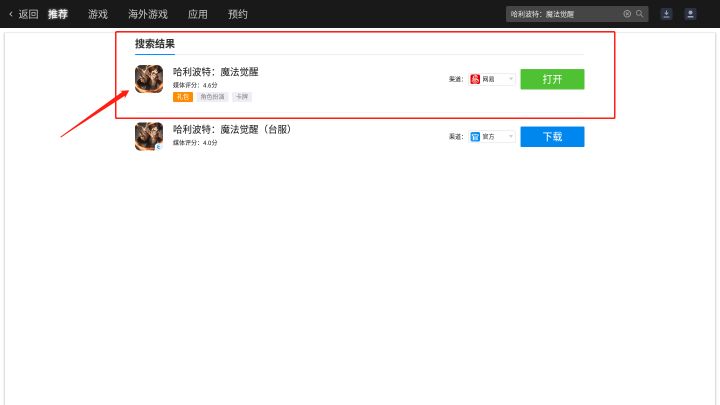Click the 媒体评分: 4.0分 text
The width and height of the screenshot is (720, 405).
195,143
